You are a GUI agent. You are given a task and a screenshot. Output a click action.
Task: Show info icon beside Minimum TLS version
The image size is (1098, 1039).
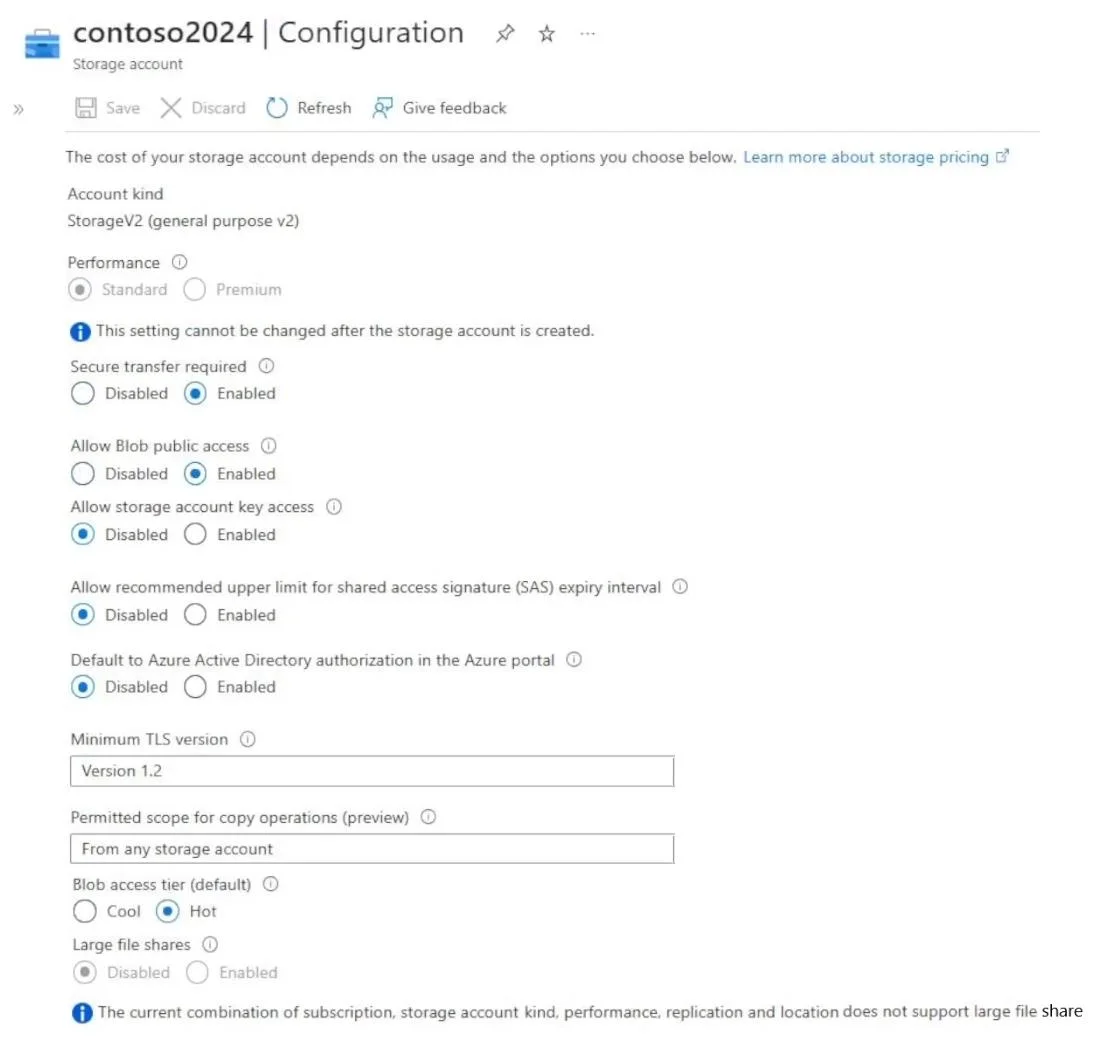pos(248,739)
